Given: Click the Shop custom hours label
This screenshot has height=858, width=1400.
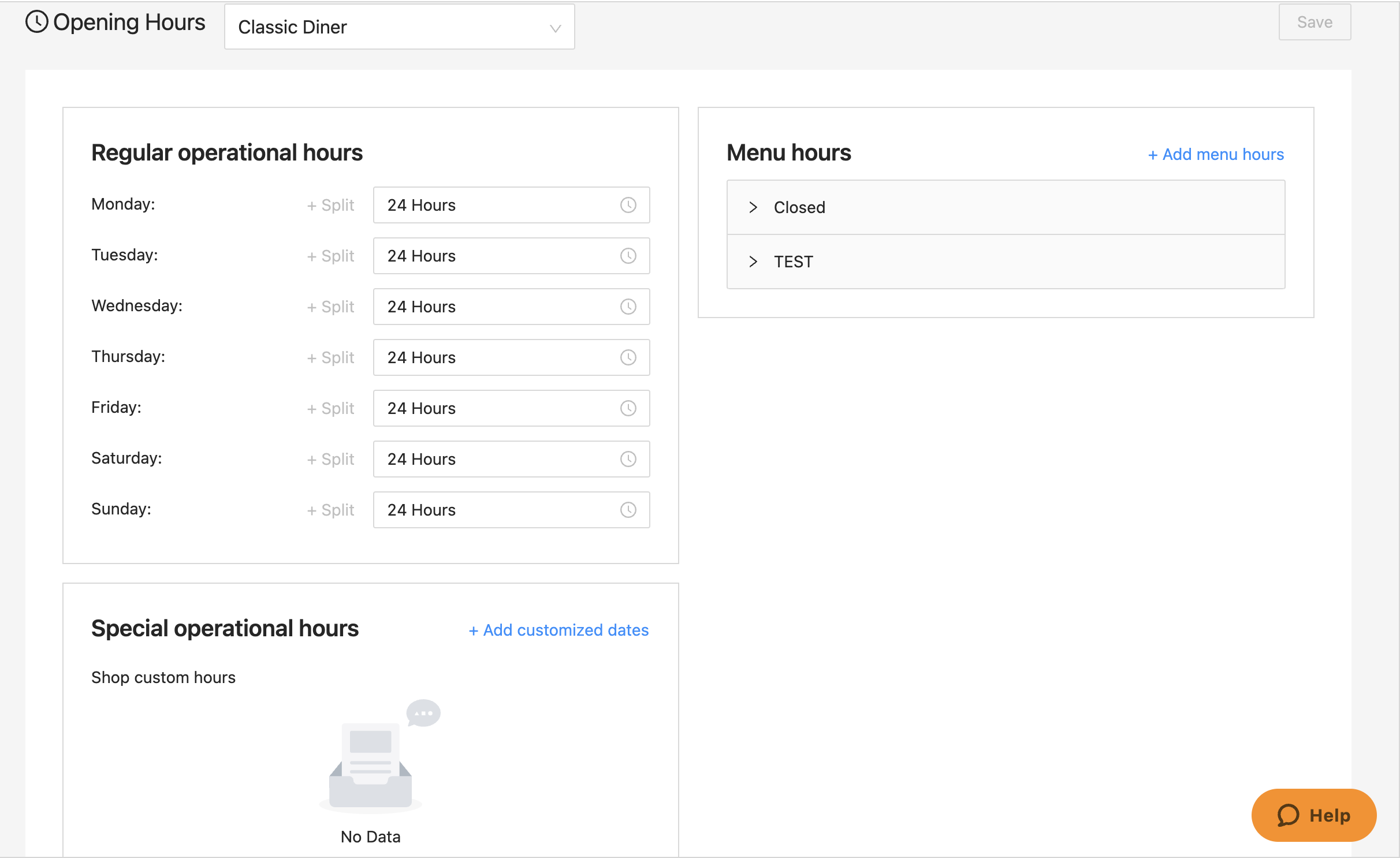Looking at the screenshot, I should coord(163,677).
